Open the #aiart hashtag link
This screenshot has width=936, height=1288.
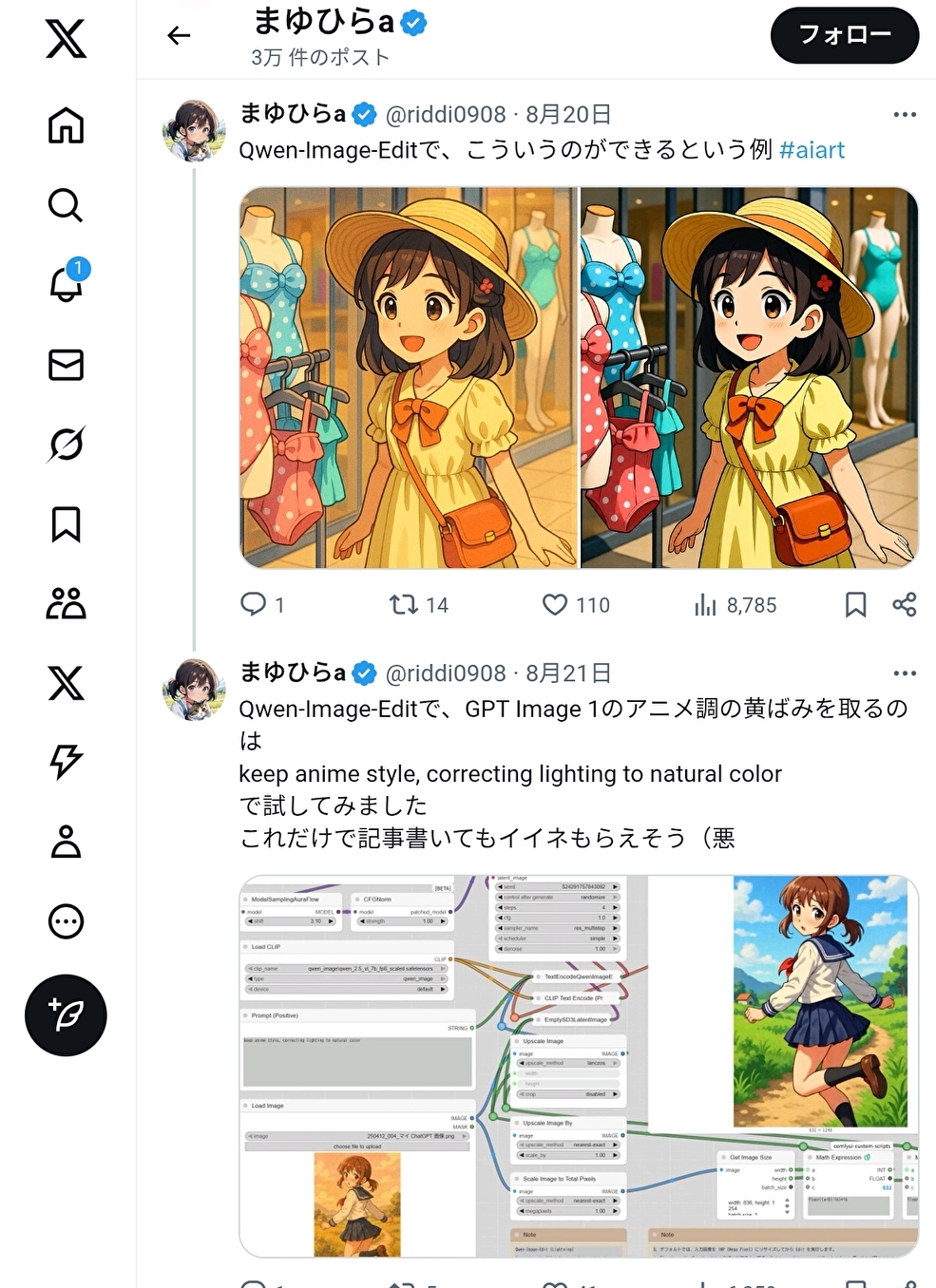click(x=812, y=150)
